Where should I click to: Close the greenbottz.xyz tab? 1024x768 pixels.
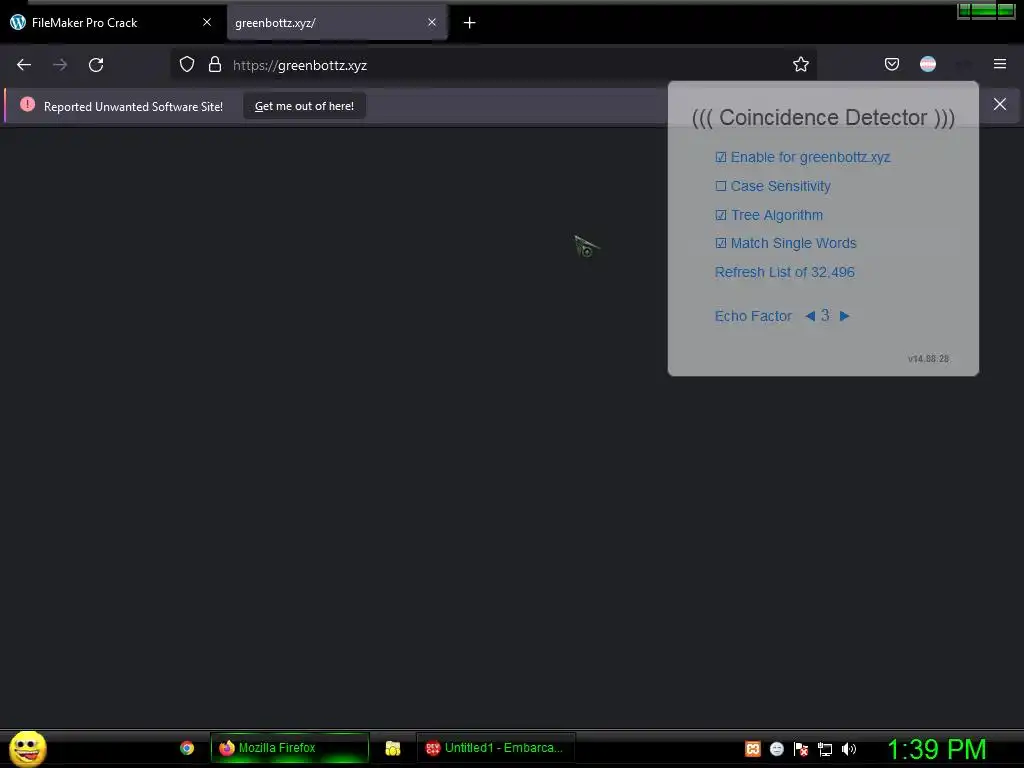pyautogui.click(x=432, y=22)
